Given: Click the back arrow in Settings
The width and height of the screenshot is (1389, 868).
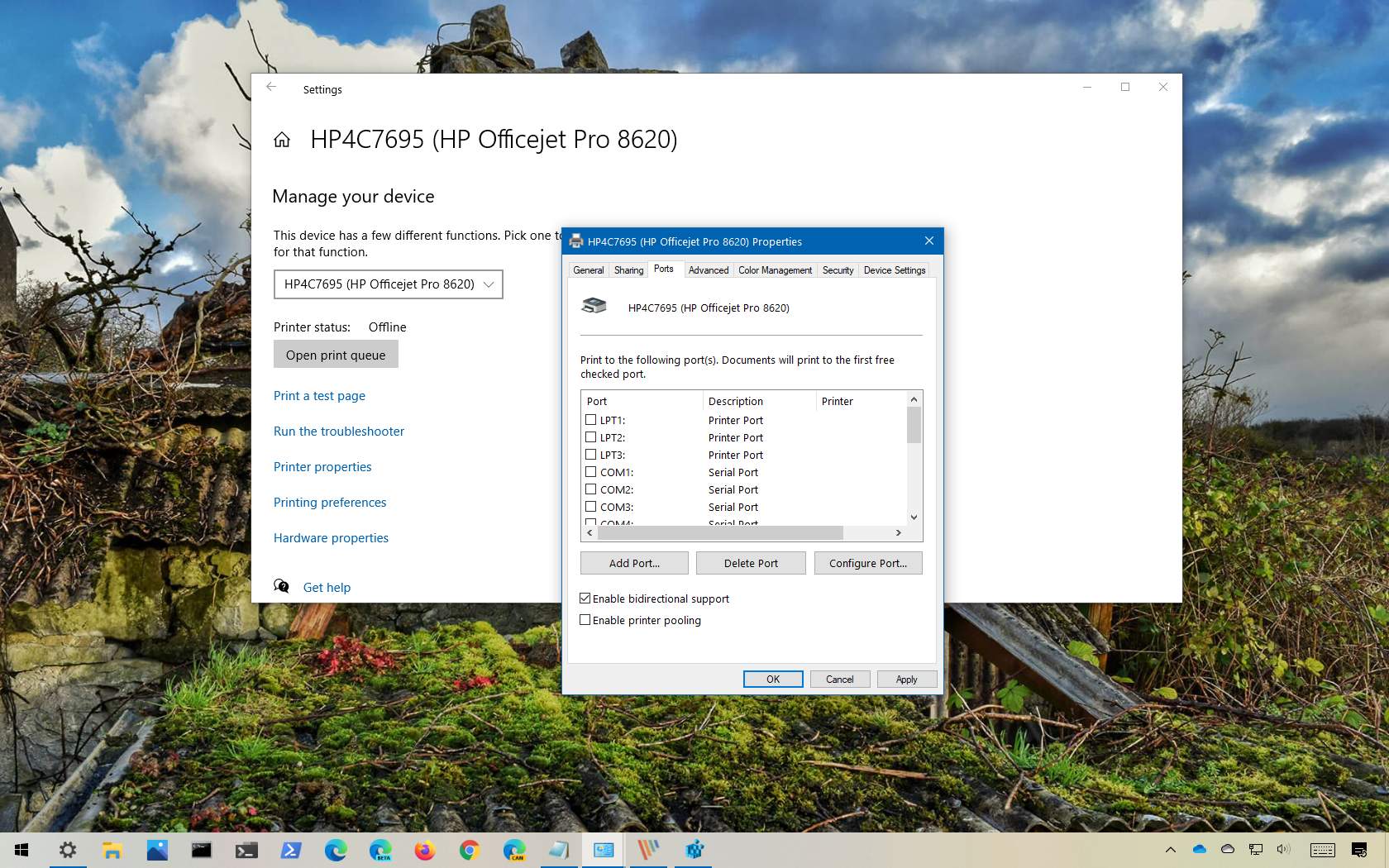Looking at the screenshot, I should (271, 87).
